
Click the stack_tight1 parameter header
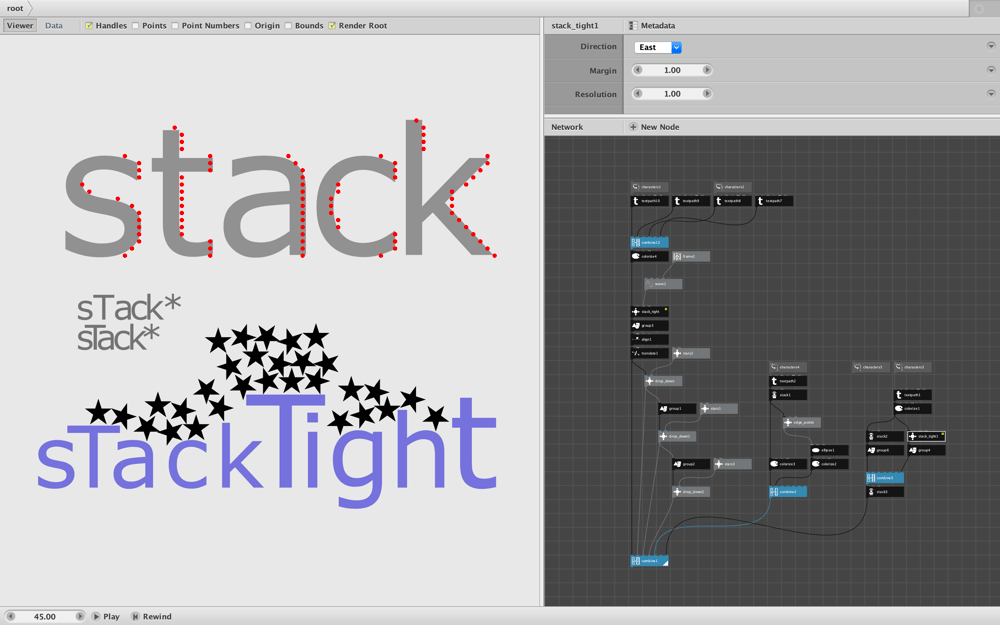pos(575,26)
